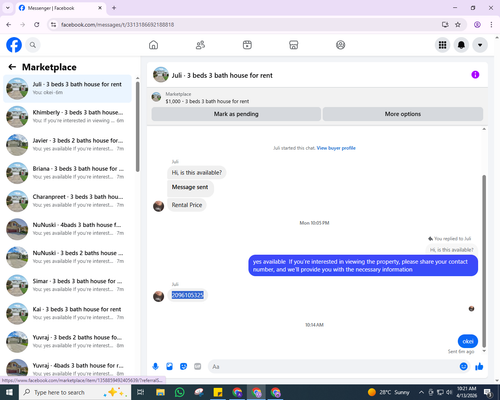
Task: Click the okei sent message bubble
Action: [x=468, y=341]
